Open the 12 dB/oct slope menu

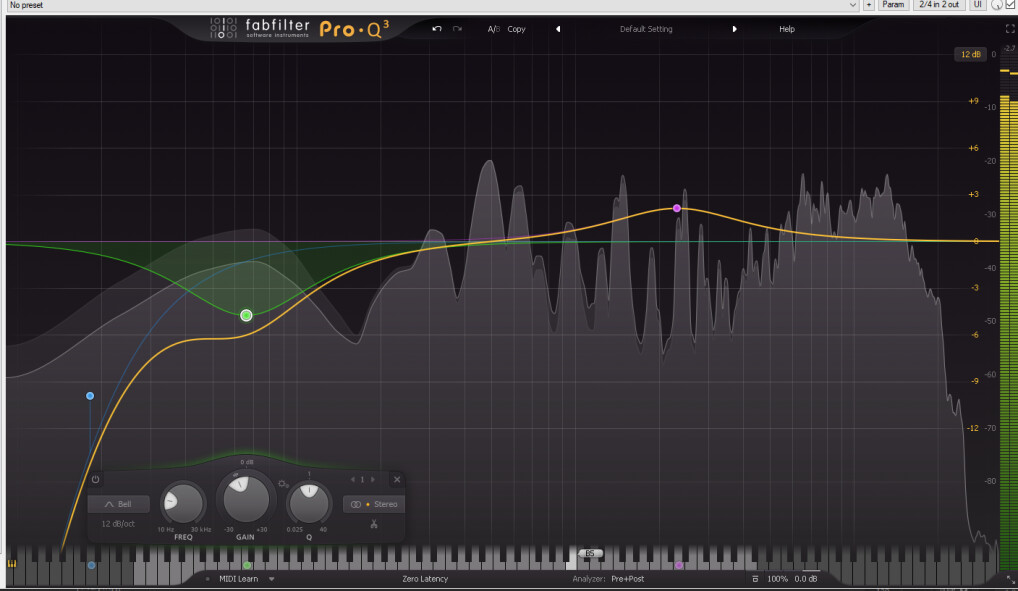tap(118, 524)
